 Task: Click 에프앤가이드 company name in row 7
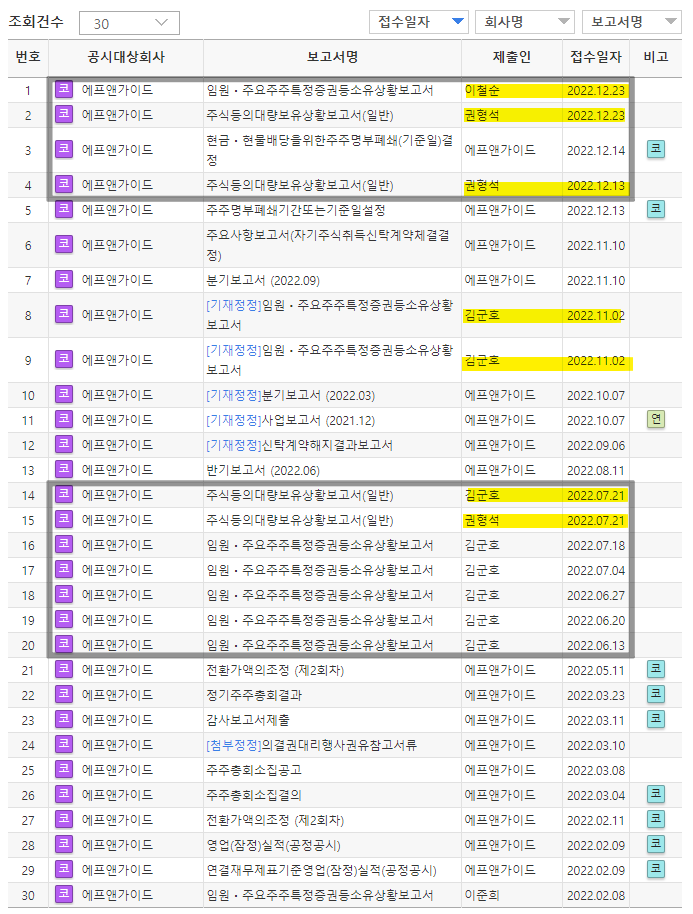tap(117, 280)
